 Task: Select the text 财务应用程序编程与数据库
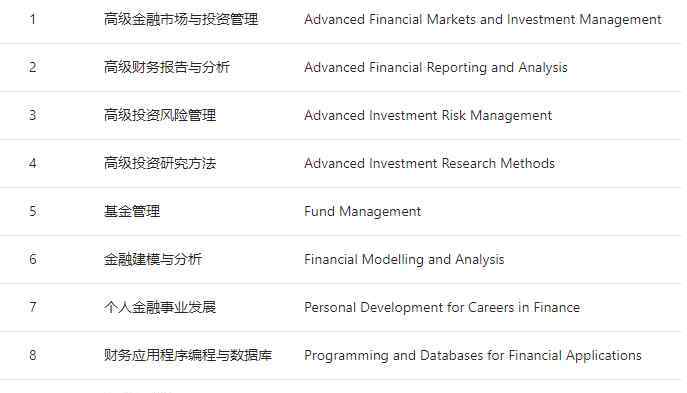point(188,355)
